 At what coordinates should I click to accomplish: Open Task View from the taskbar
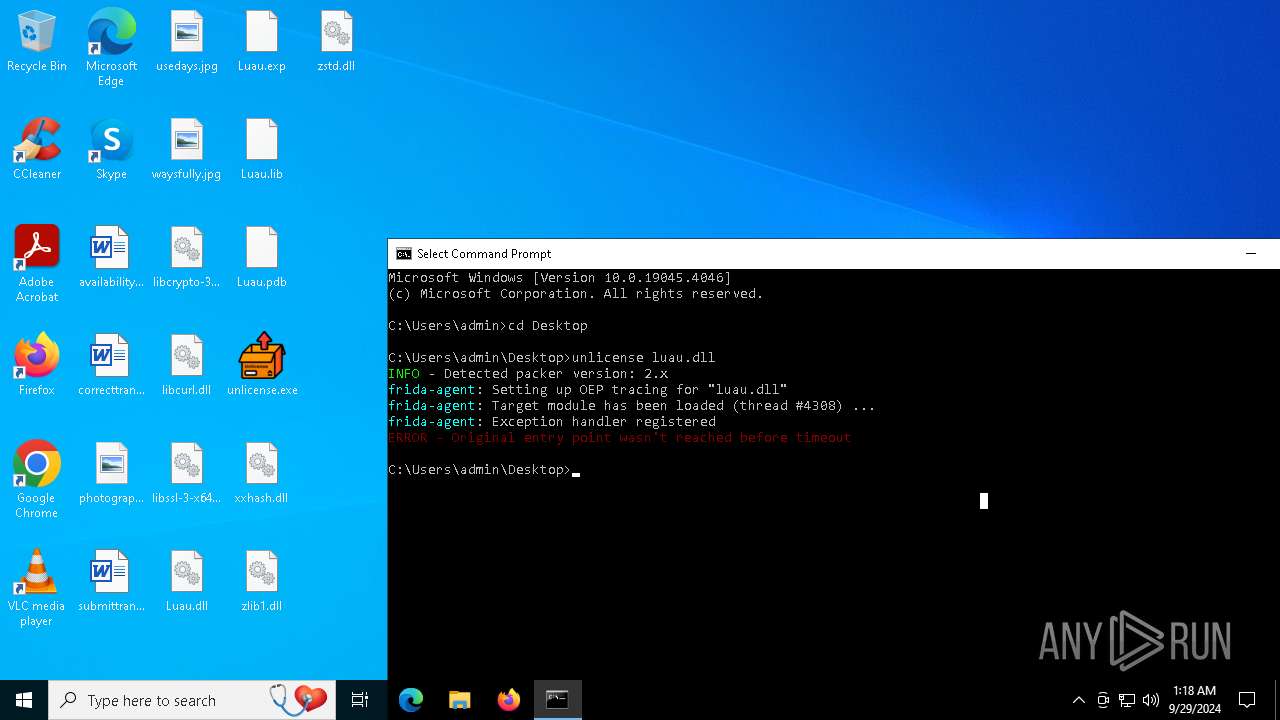360,700
